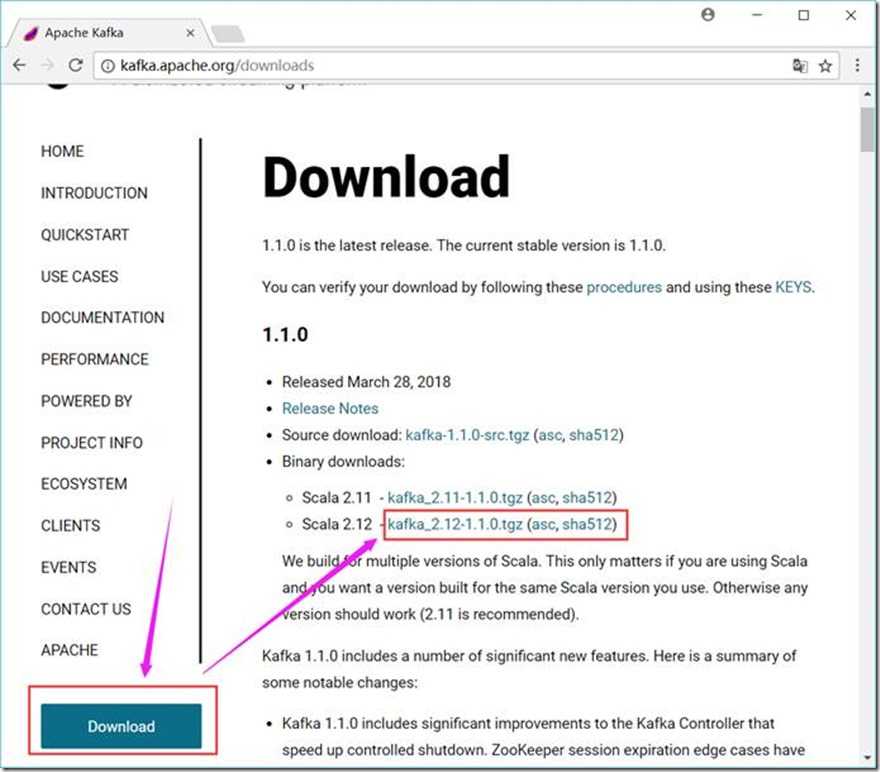Open sha512 link for Scala 2.11
The height and width of the screenshot is (772, 880).
tap(587, 498)
